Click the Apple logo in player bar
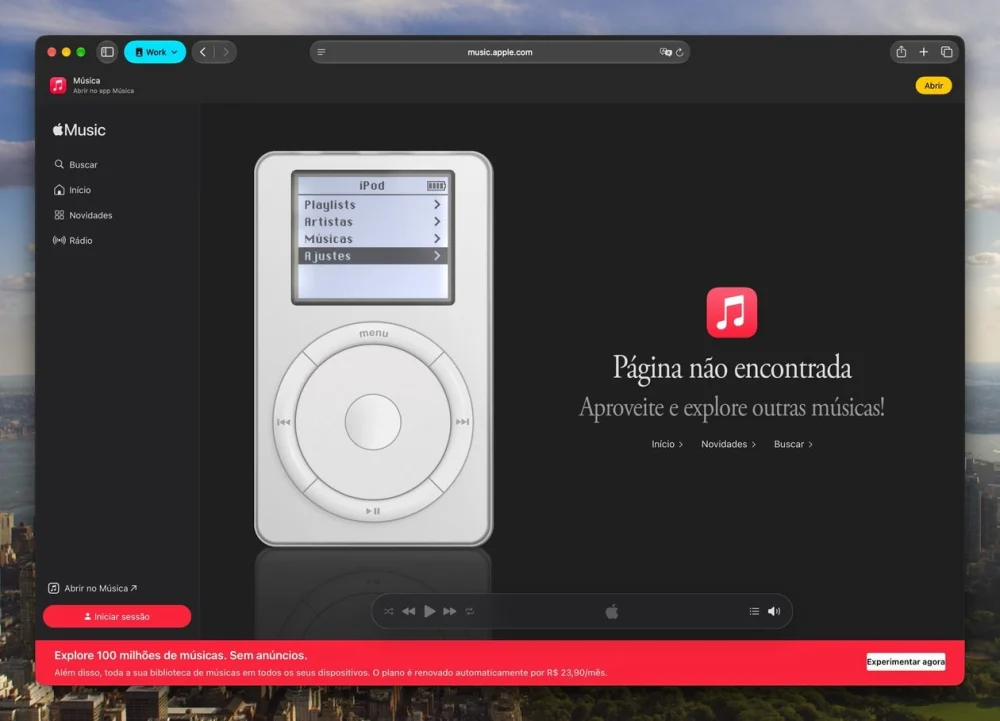The width and height of the screenshot is (1000, 721). 612,611
